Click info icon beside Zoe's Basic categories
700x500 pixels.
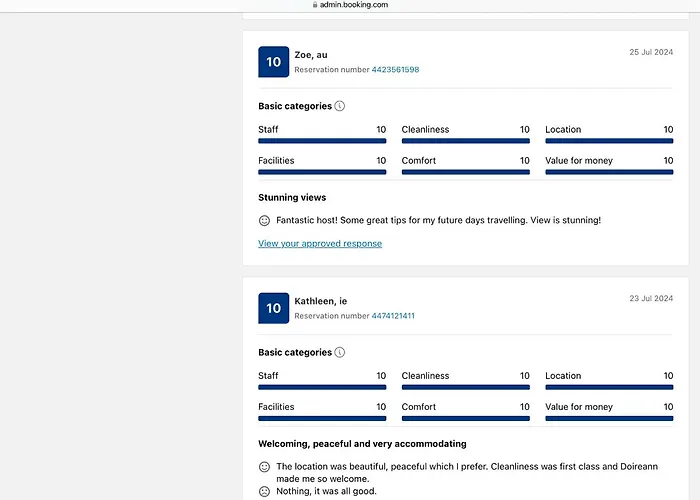tap(340, 106)
